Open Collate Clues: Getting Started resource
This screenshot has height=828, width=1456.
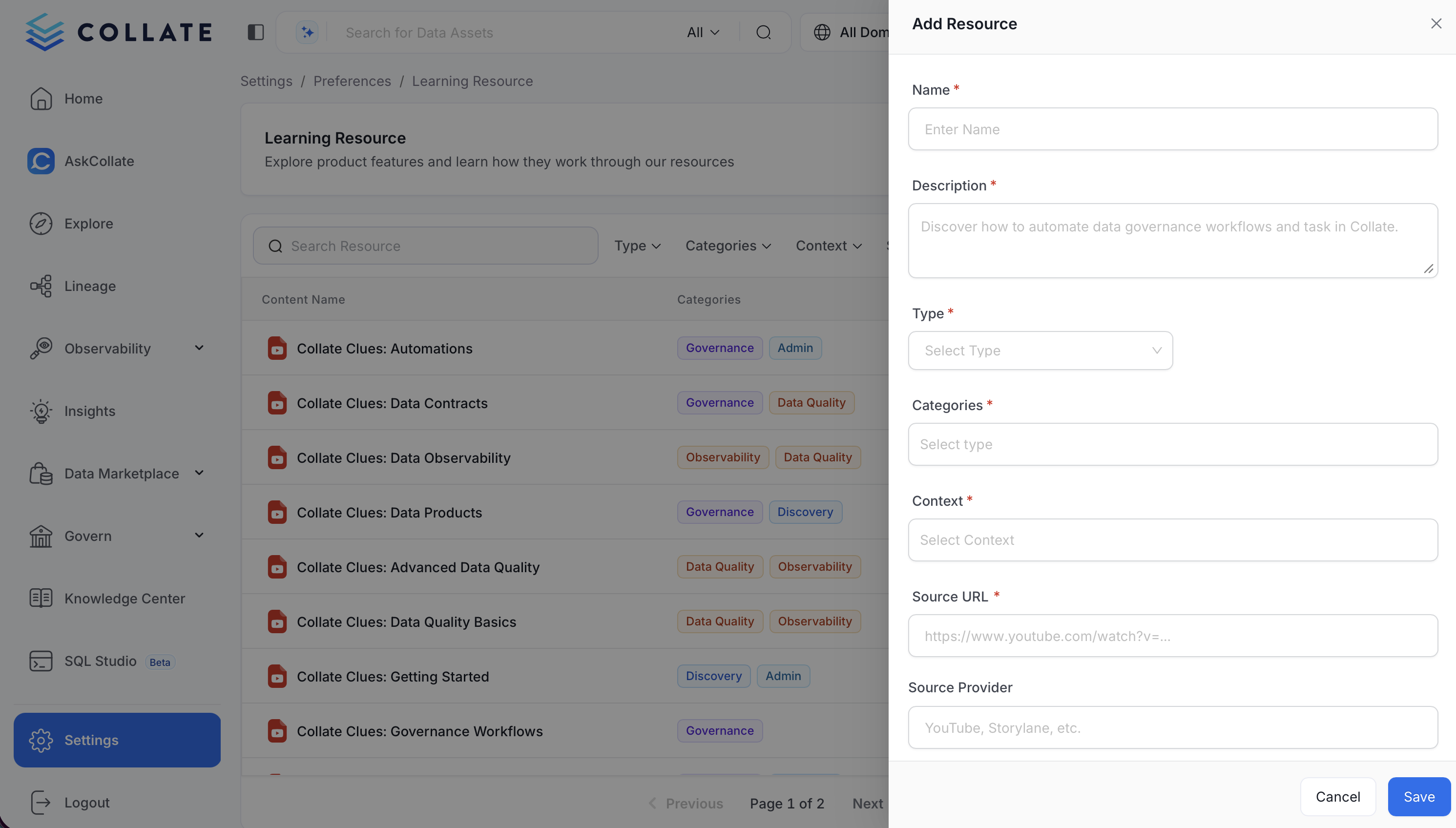pos(393,676)
